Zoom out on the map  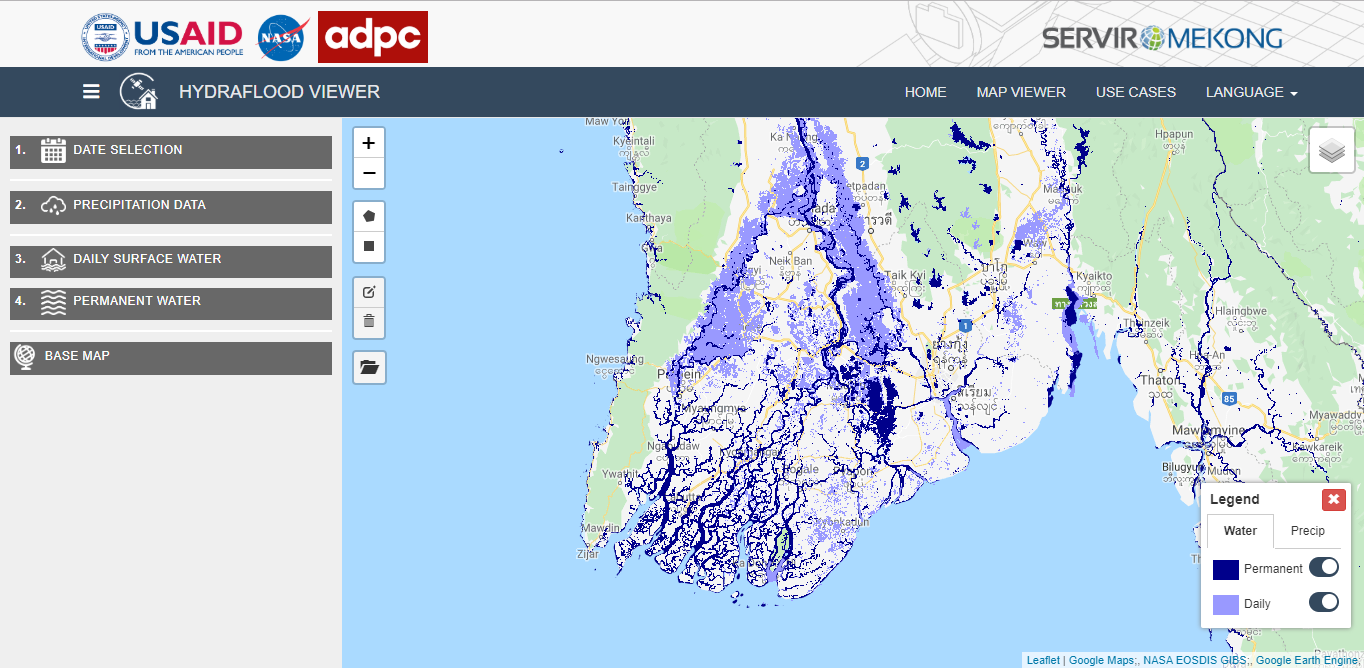coord(369,173)
